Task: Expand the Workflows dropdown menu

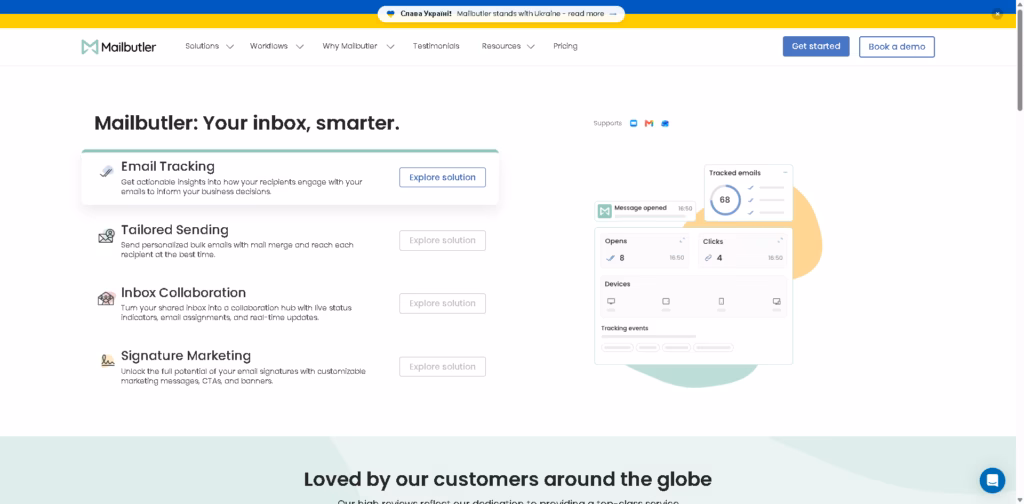Action: point(277,46)
